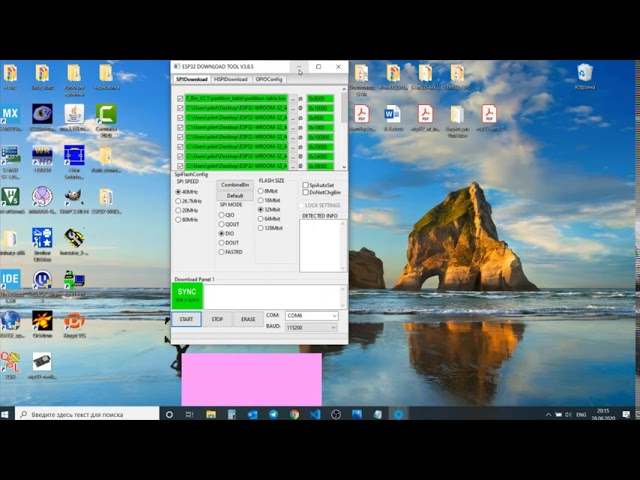Open the Photos app in the taskbar
640x480 pixels.
pos(357,415)
